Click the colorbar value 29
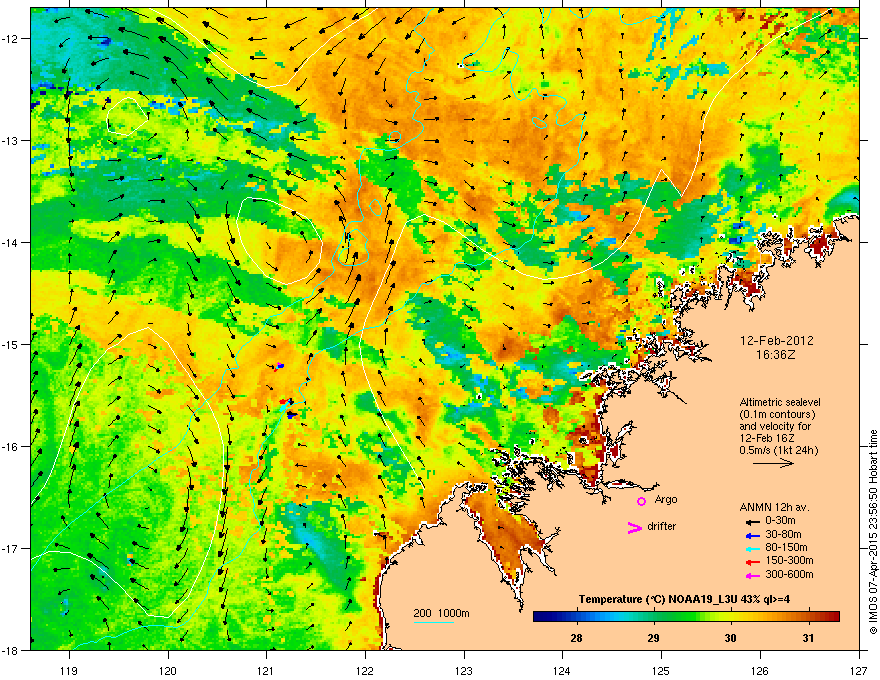The width and height of the screenshot is (880, 680). (653, 638)
